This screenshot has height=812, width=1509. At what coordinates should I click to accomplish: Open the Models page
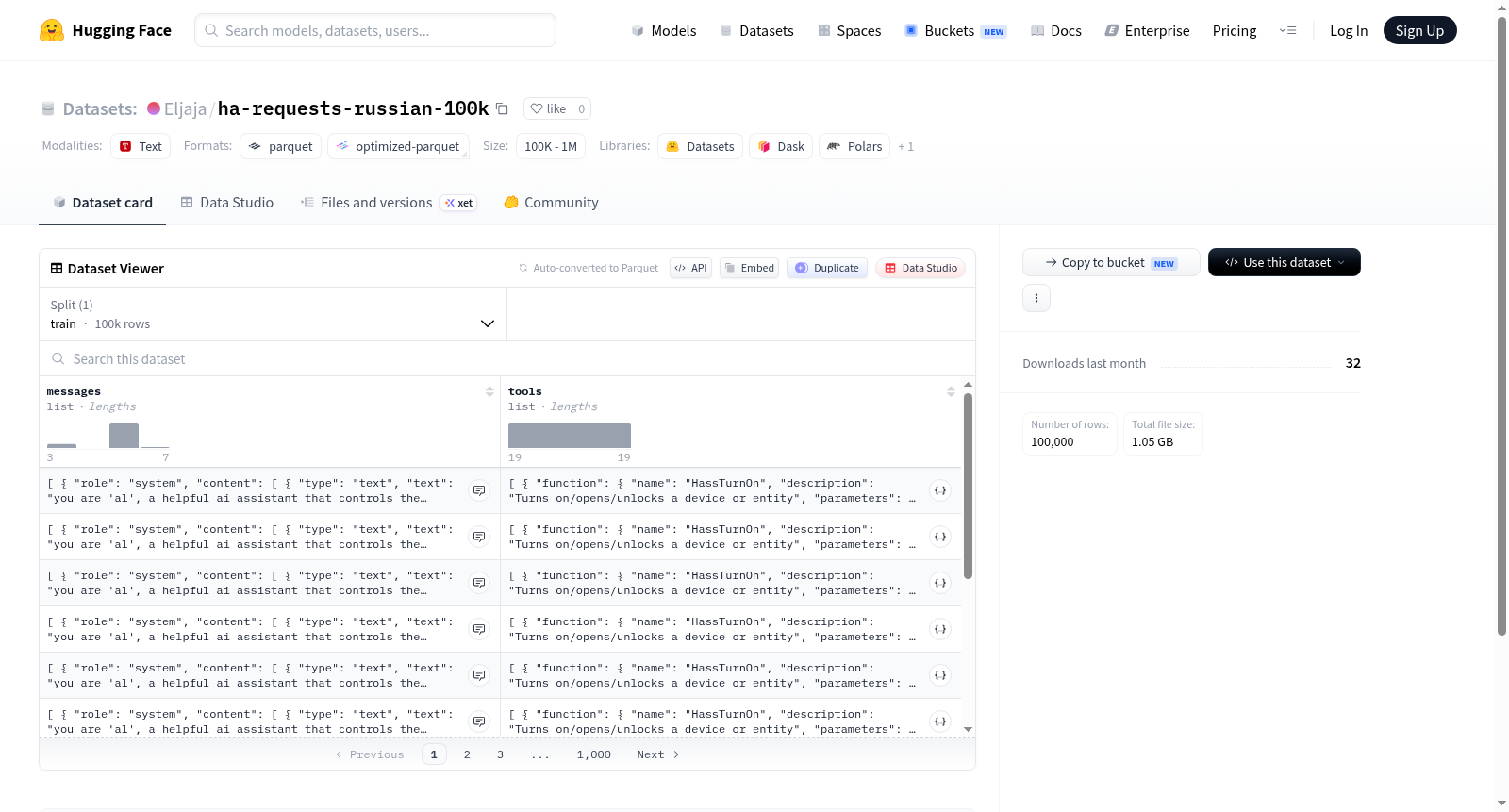[x=664, y=30]
